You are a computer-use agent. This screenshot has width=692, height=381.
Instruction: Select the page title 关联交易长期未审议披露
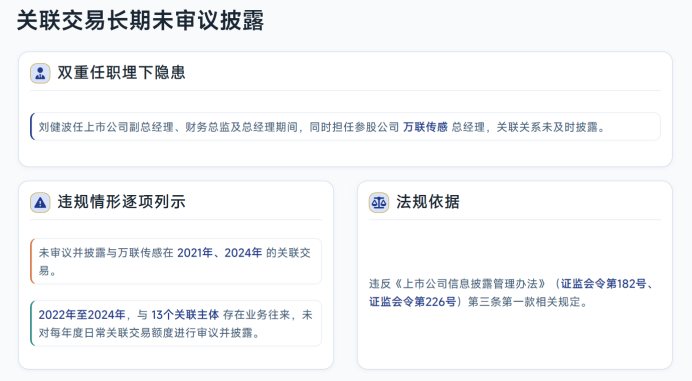[140, 21]
